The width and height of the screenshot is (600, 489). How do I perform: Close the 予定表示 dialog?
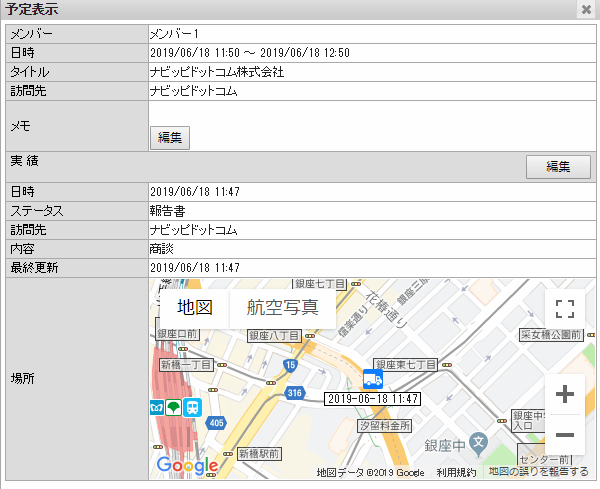[586, 10]
